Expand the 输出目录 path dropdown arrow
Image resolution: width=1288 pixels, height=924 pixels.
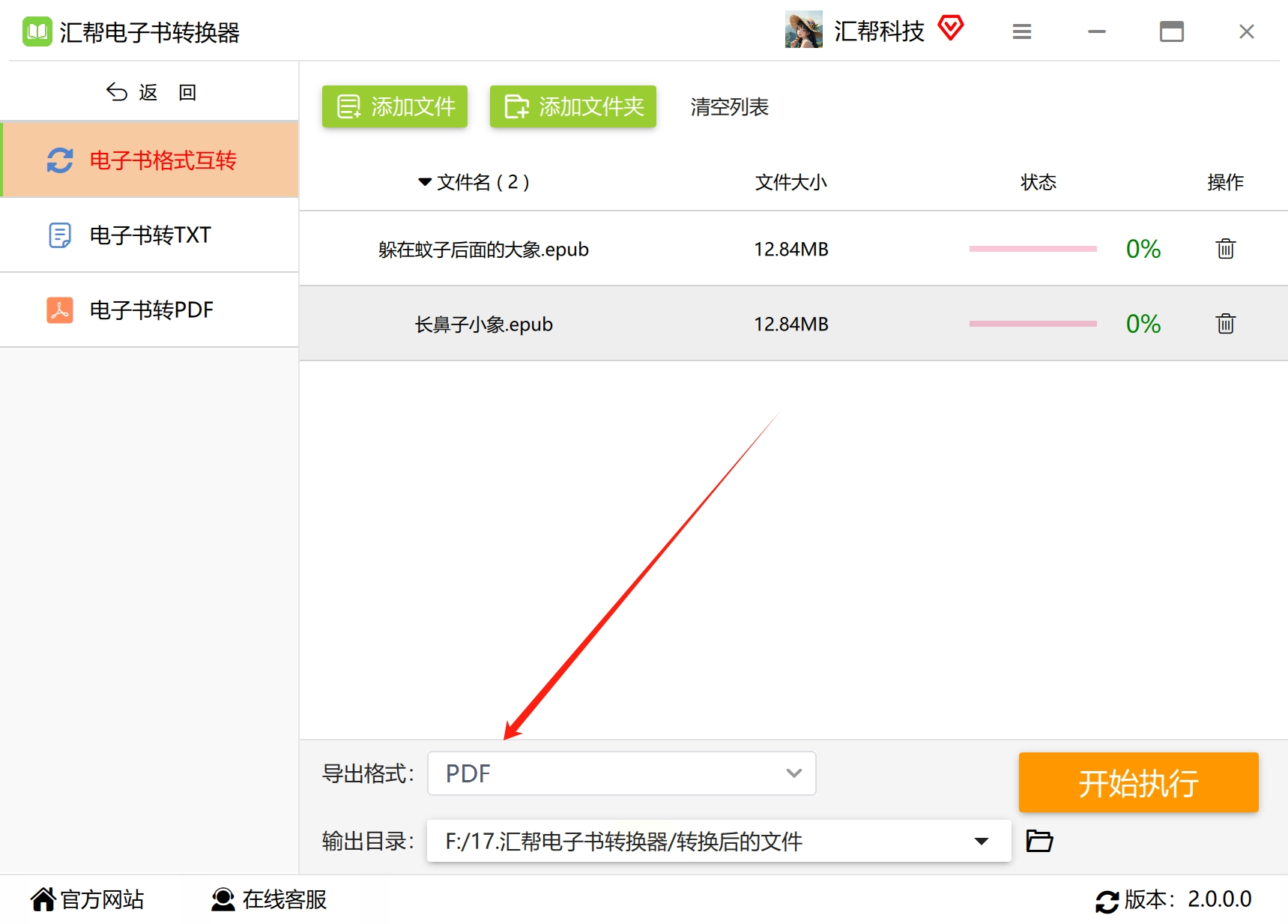[x=981, y=841]
